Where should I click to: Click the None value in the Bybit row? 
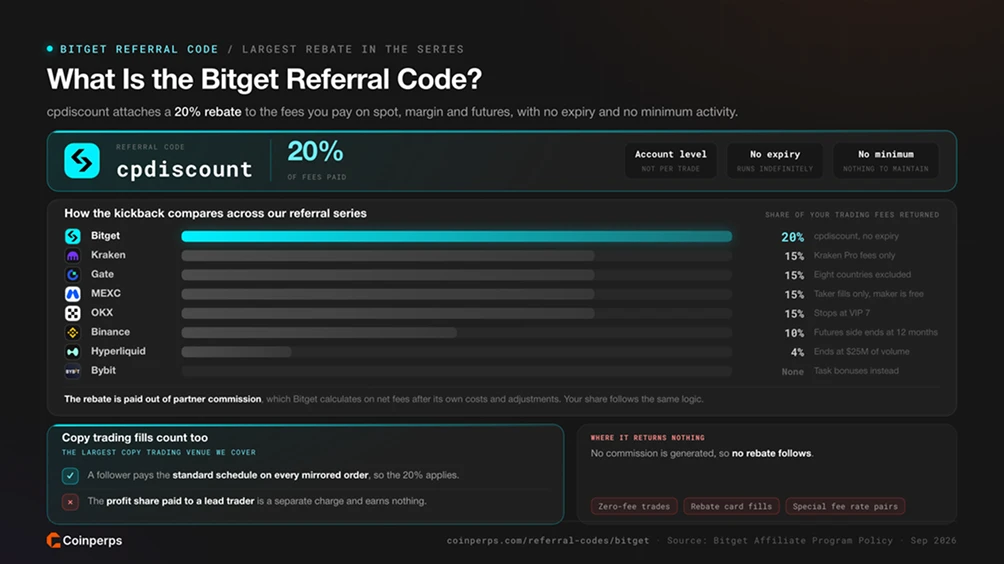pyautogui.click(x=792, y=371)
